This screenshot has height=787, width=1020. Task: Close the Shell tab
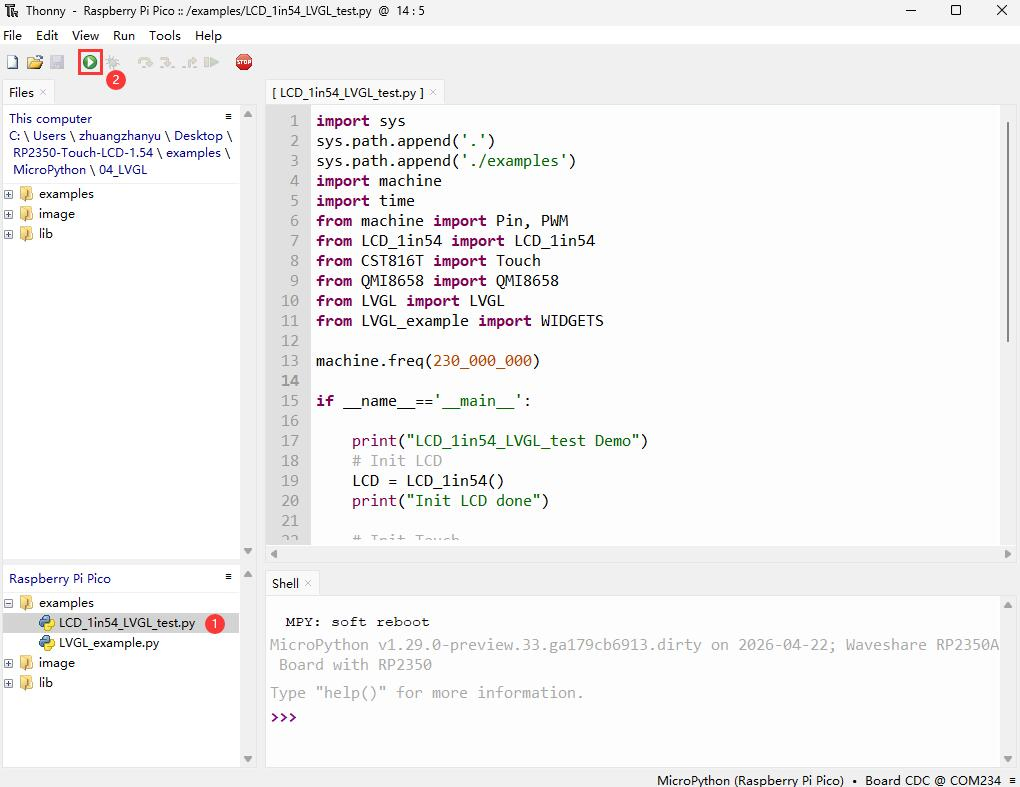click(x=308, y=583)
